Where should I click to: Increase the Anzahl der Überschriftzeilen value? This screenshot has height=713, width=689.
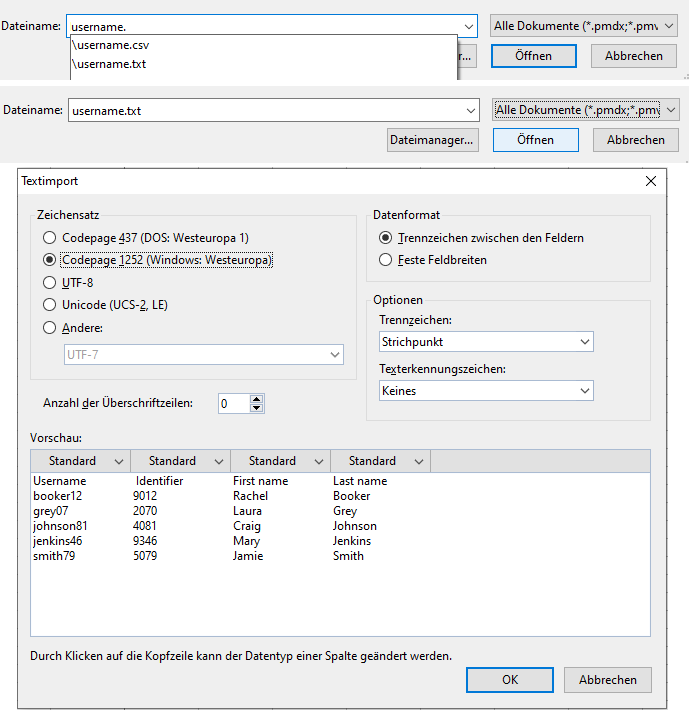click(257, 399)
